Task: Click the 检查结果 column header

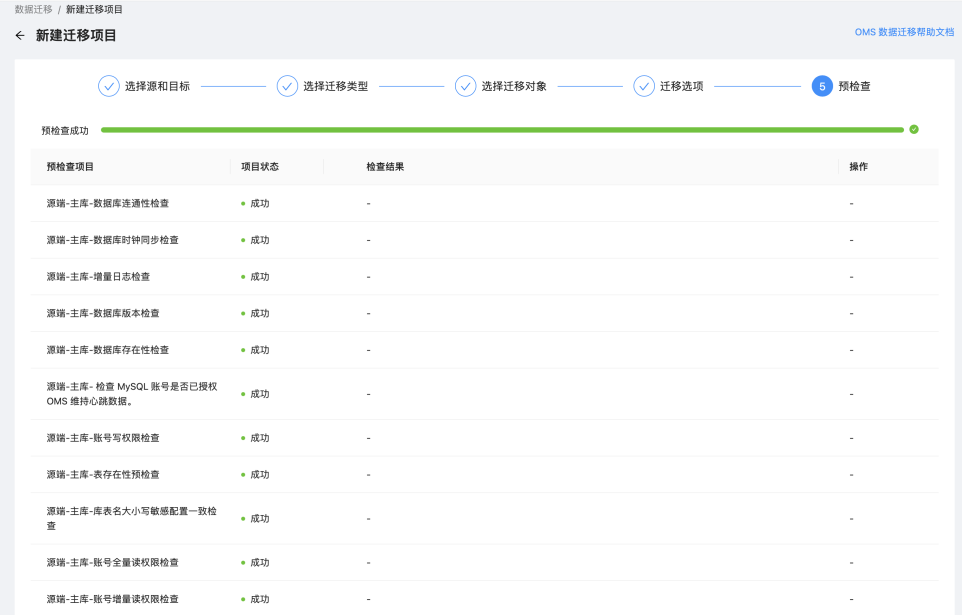Action: pyautogui.click(x=385, y=167)
